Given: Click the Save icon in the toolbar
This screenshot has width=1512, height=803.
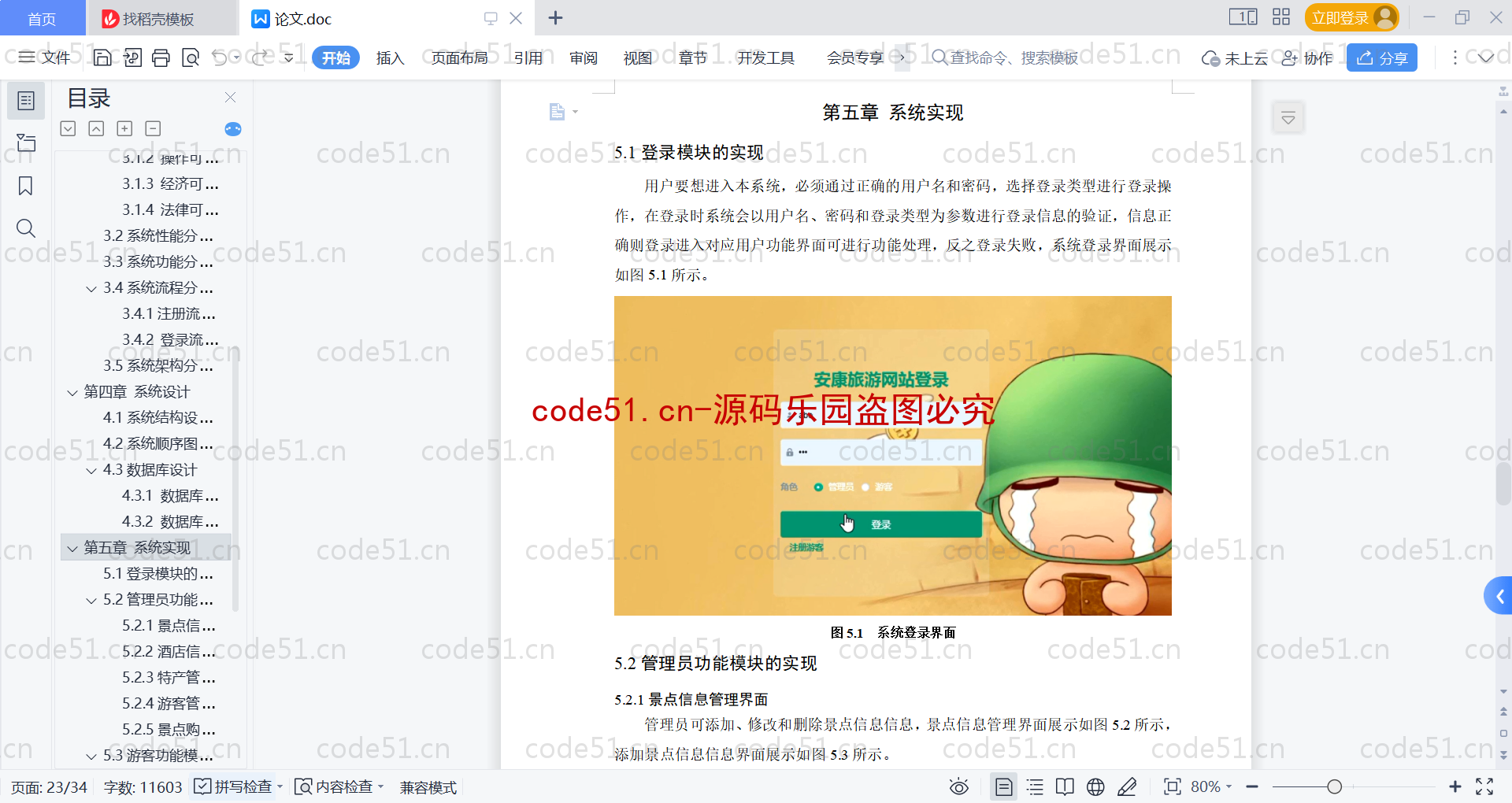Looking at the screenshot, I should (102, 57).
